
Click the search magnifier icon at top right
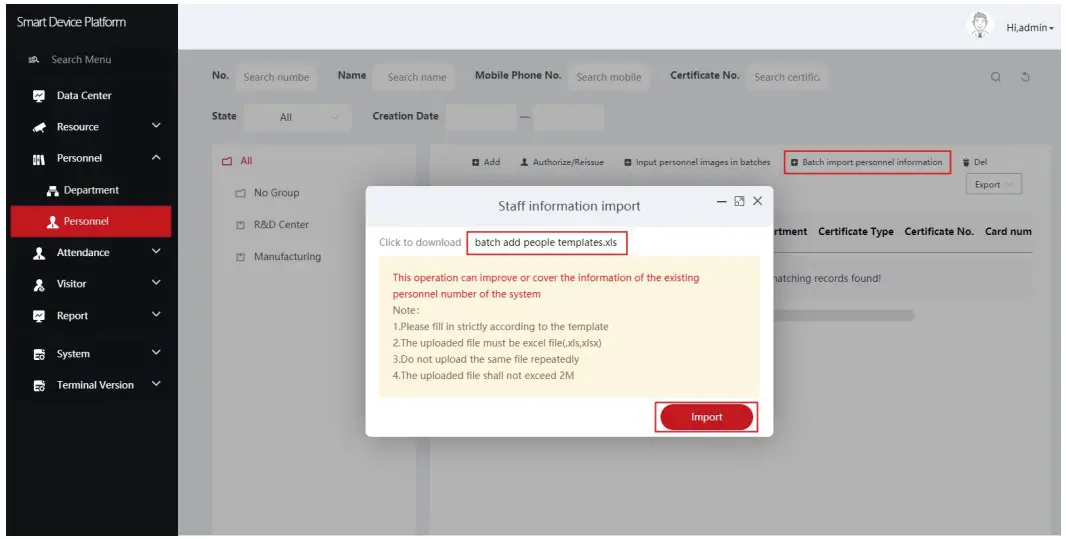[x=995, y=77]
